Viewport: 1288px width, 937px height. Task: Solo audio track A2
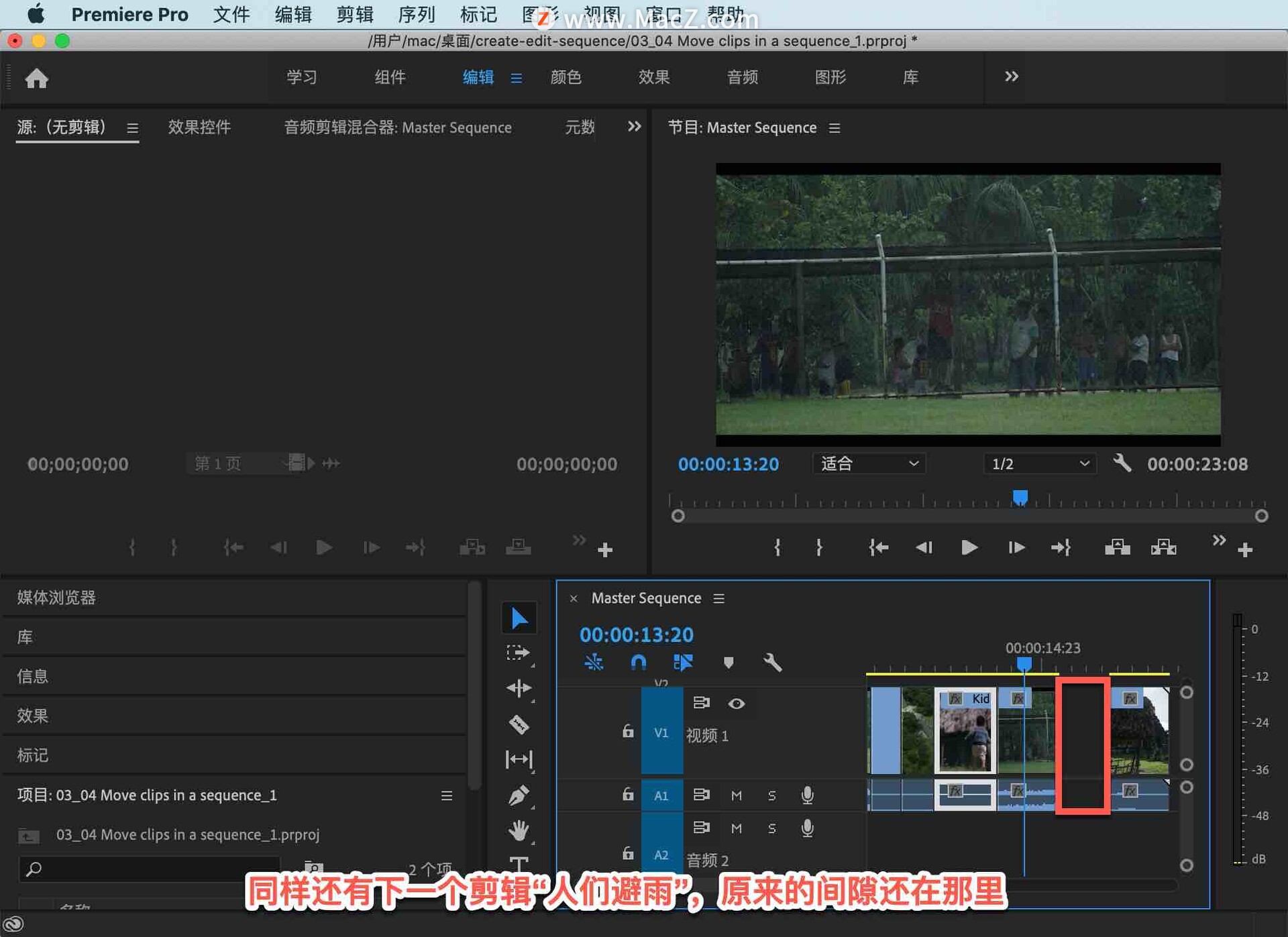tap(771, 828)
